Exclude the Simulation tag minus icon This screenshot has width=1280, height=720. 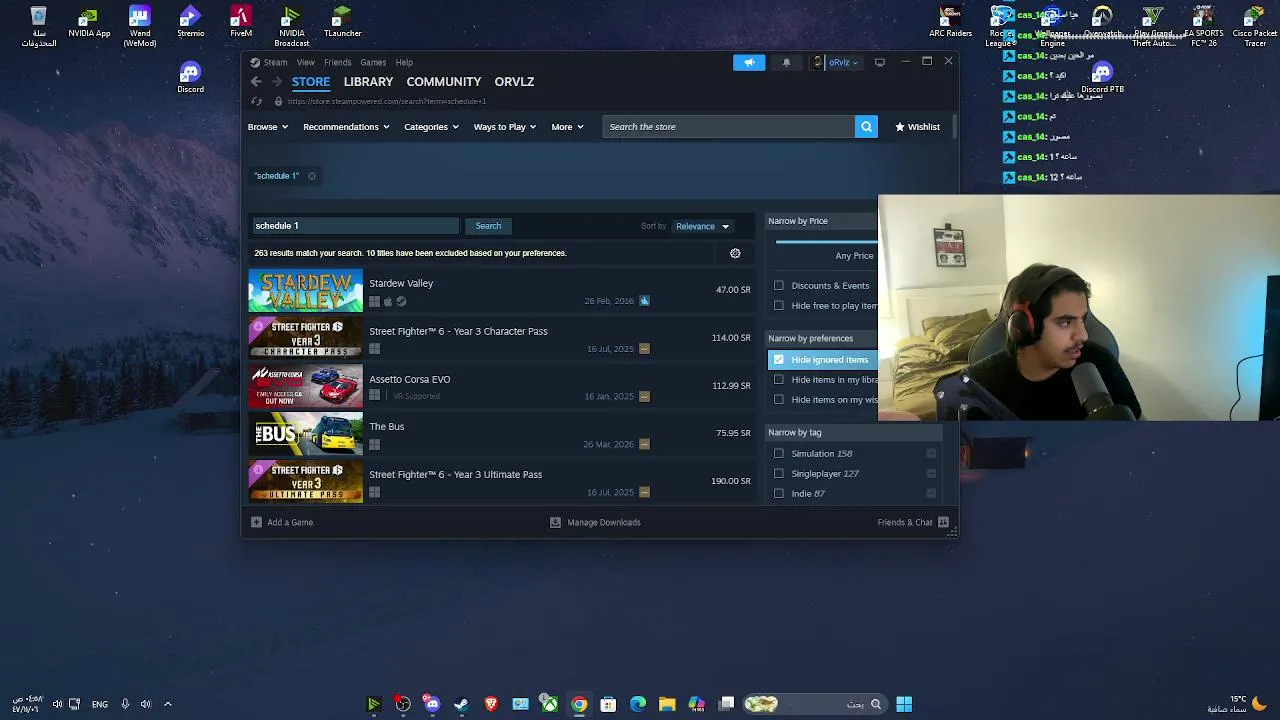(931, 453)
